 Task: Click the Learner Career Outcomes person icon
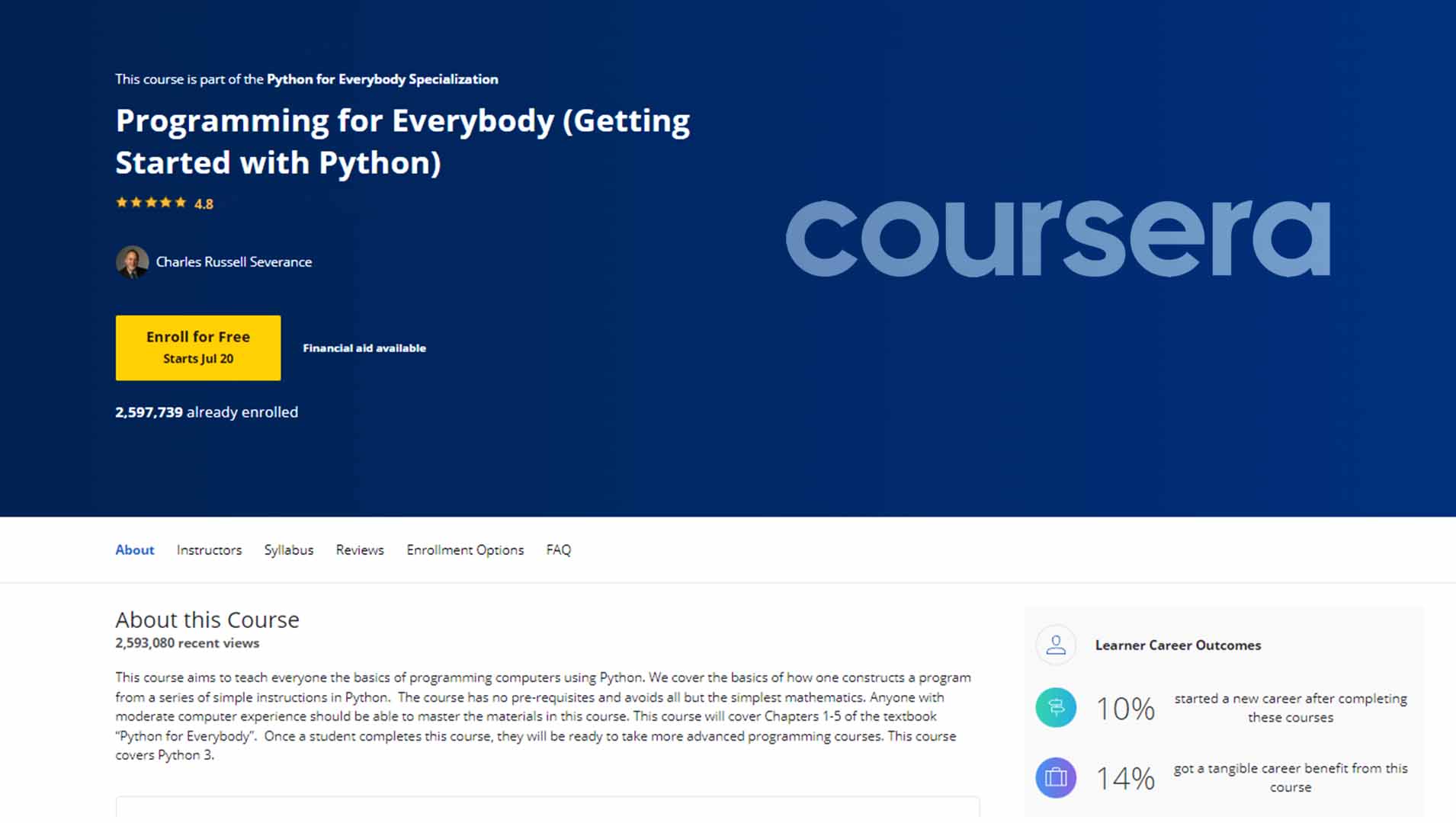click(x=1056, y=645)
